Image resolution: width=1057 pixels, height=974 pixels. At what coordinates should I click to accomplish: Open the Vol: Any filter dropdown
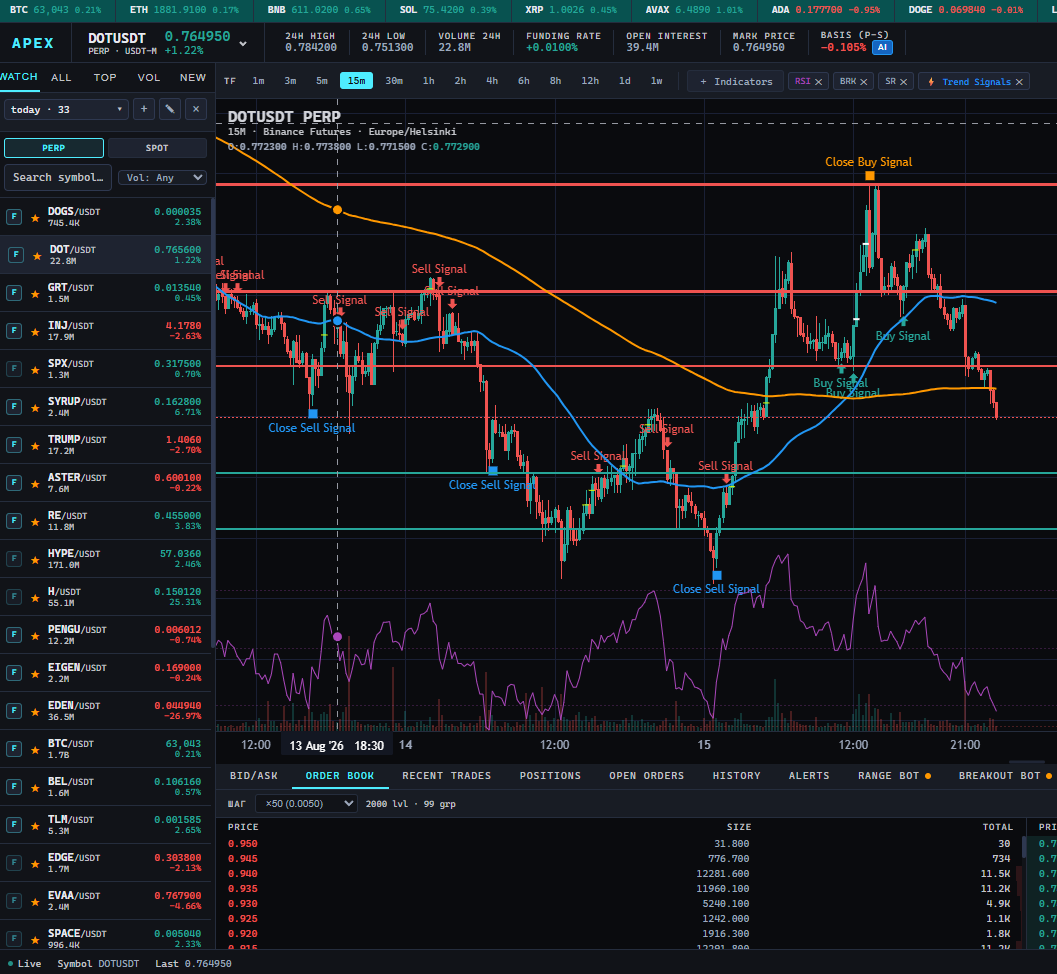[162, 177]
